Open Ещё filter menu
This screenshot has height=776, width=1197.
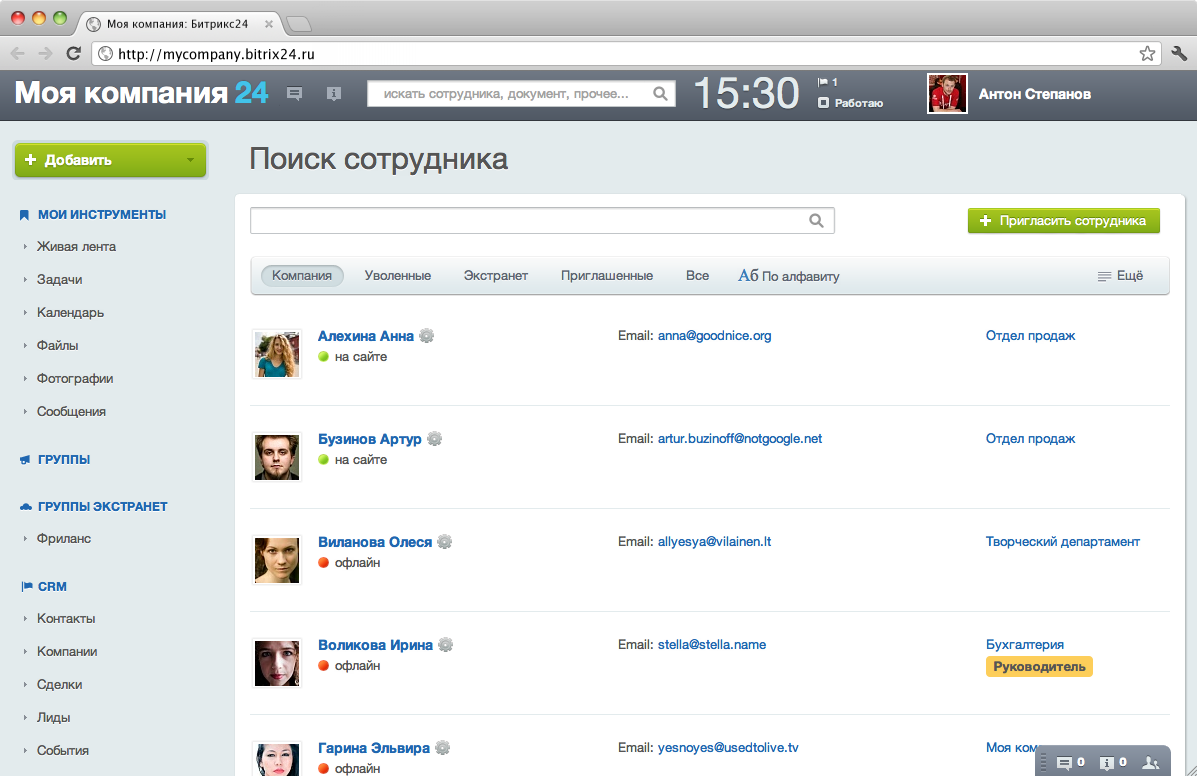[x=1120, y=275]
